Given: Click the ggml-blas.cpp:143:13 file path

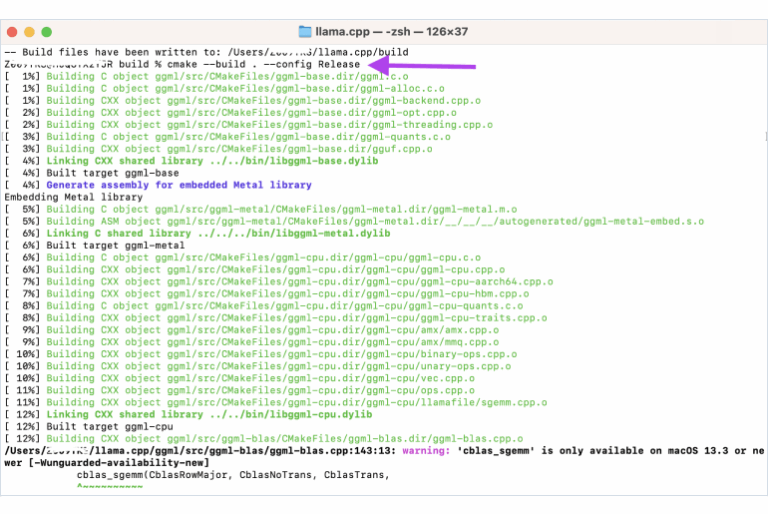Looking at the screenshot, I should (200, 451).
